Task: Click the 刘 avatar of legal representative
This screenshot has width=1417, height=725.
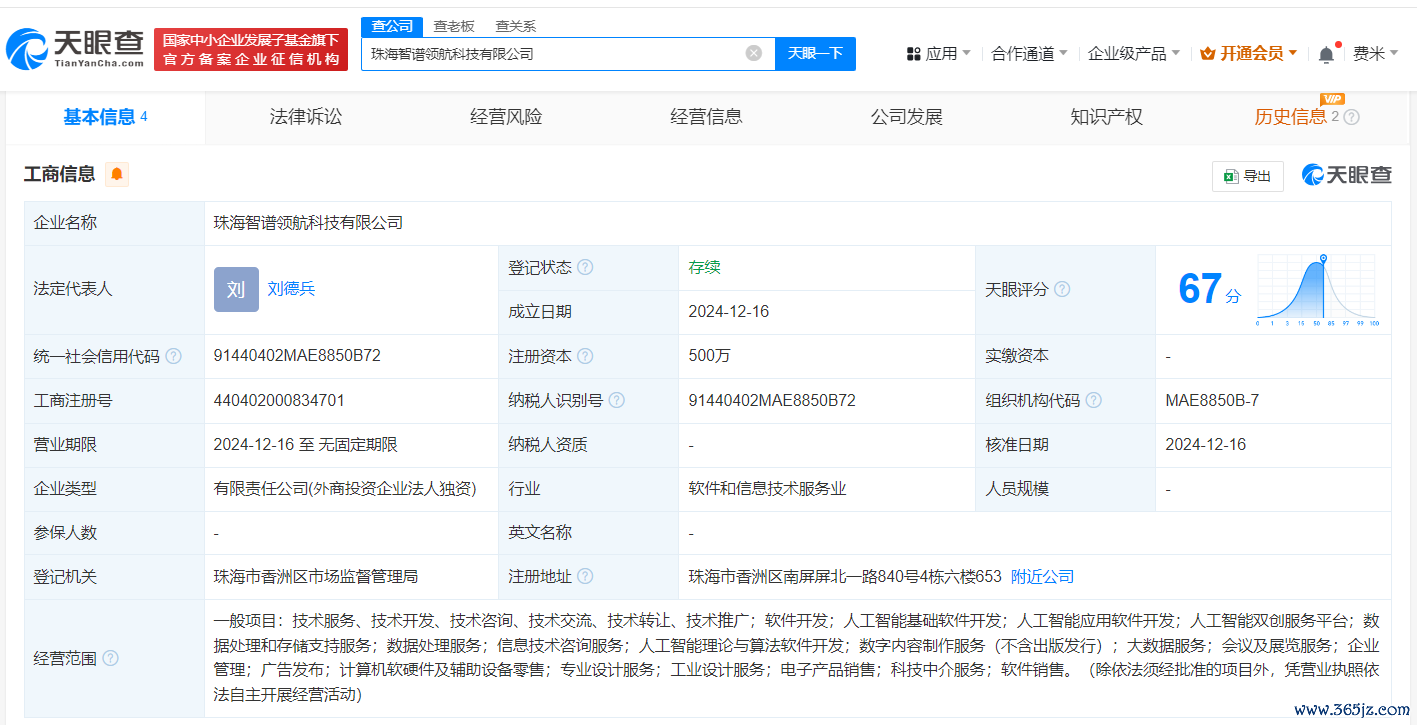Action: tap(236, 289)
